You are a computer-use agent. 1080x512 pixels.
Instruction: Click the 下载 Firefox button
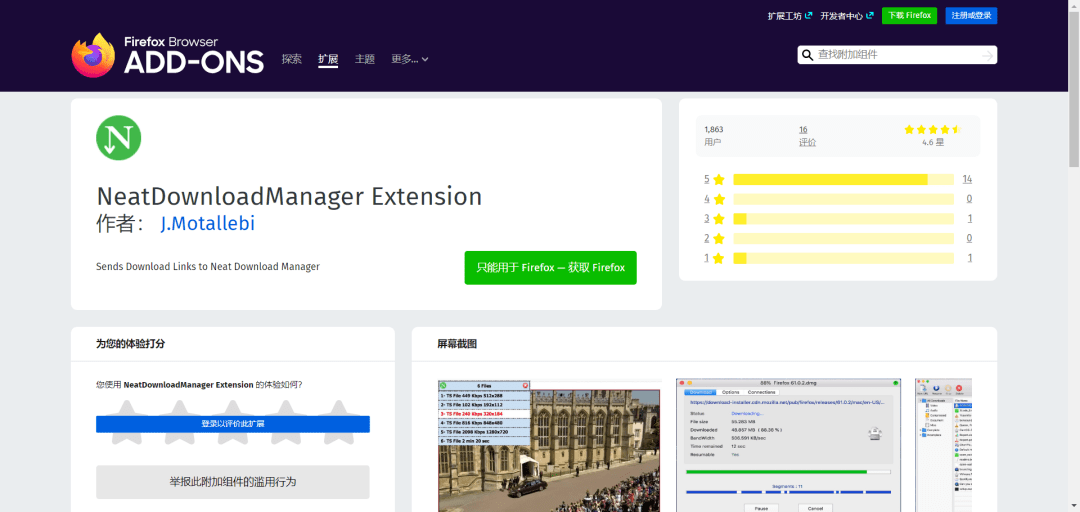click(909, 15)
